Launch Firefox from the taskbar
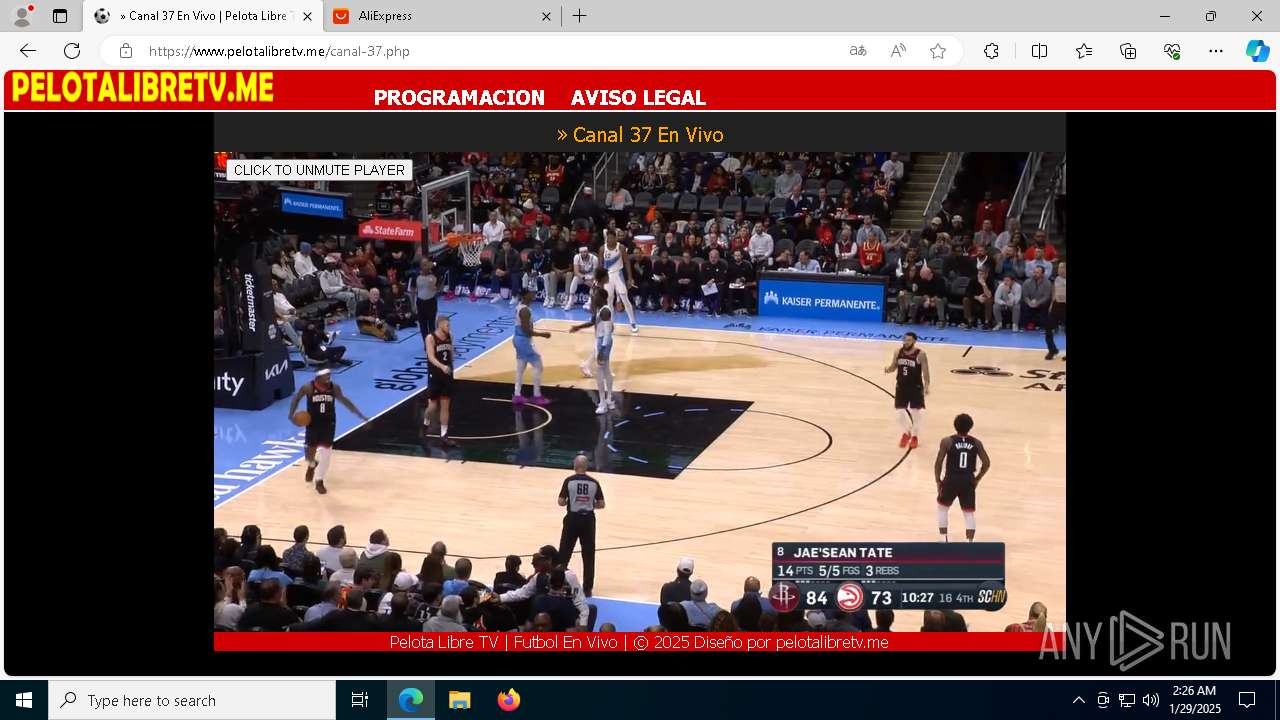The image size is (1280, 720). click(x=508, y=700)
